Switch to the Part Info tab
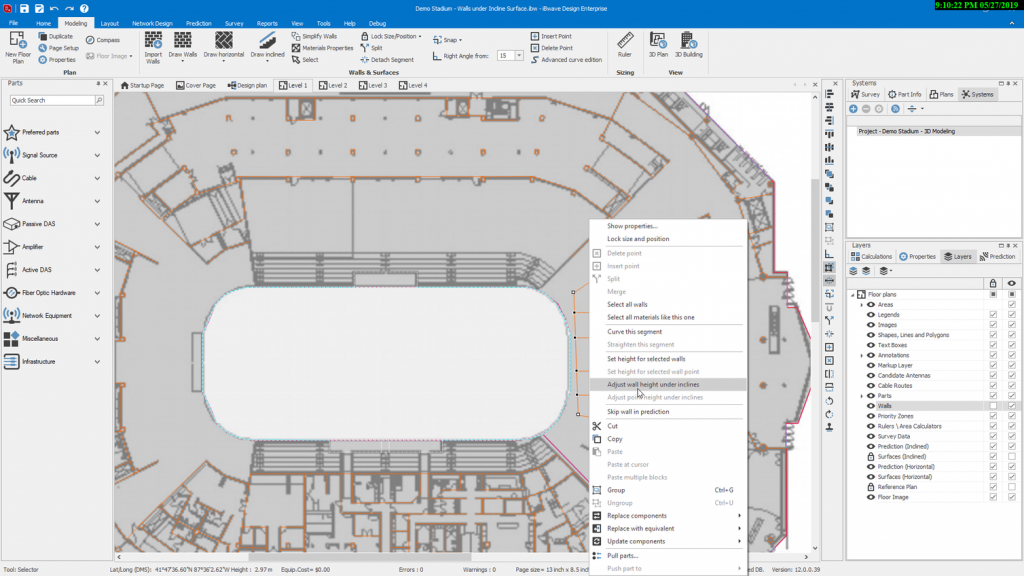Screen dimensions: 1024x576 (904, 95)
